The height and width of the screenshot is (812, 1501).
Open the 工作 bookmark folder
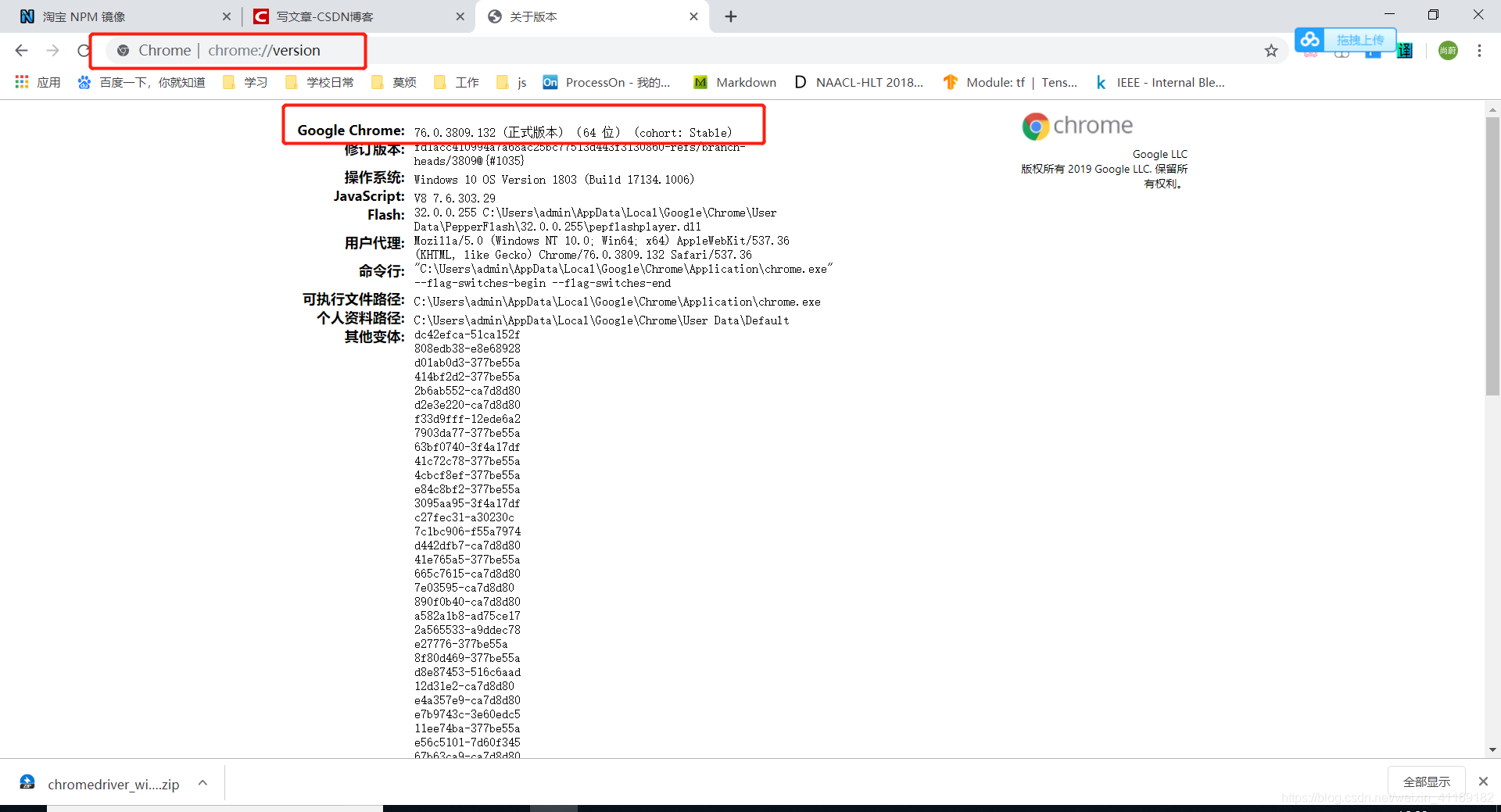pos(456,82)
